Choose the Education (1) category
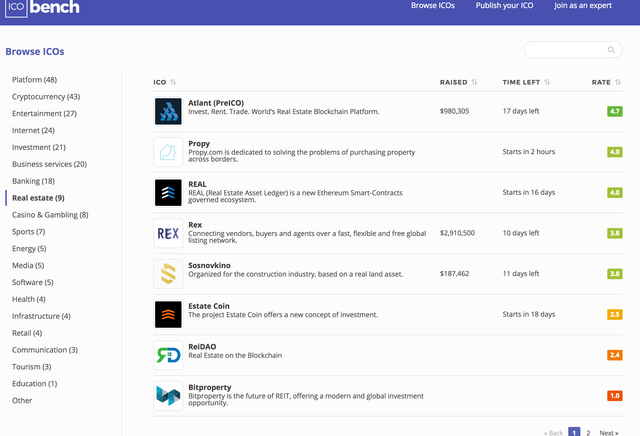The height and width of the screenshot is (436, 640). click(35, 384)
